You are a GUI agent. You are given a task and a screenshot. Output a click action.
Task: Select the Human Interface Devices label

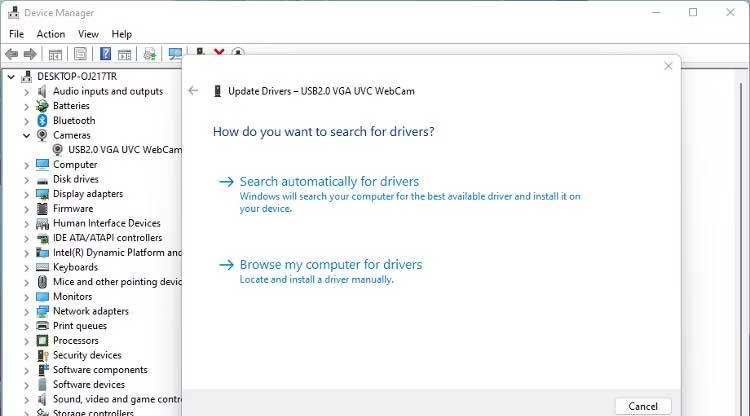click(107, 223)
